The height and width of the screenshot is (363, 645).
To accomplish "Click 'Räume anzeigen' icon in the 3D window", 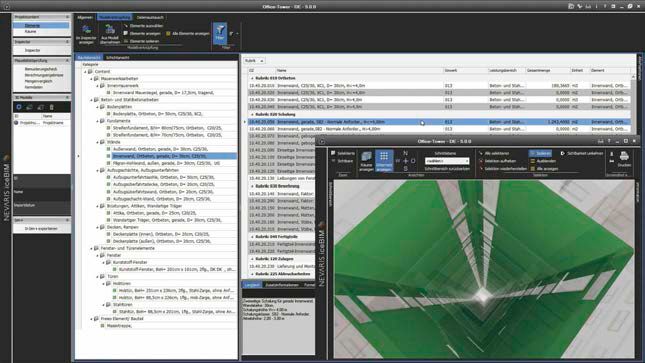I will point(366,161).
